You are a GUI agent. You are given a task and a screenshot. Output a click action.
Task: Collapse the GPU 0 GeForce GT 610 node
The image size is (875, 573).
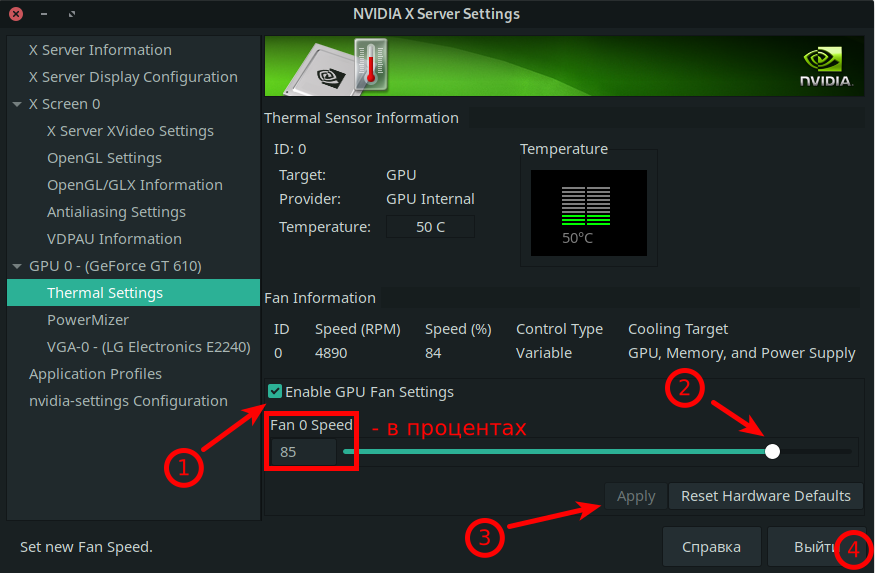[x=17, y=266]
